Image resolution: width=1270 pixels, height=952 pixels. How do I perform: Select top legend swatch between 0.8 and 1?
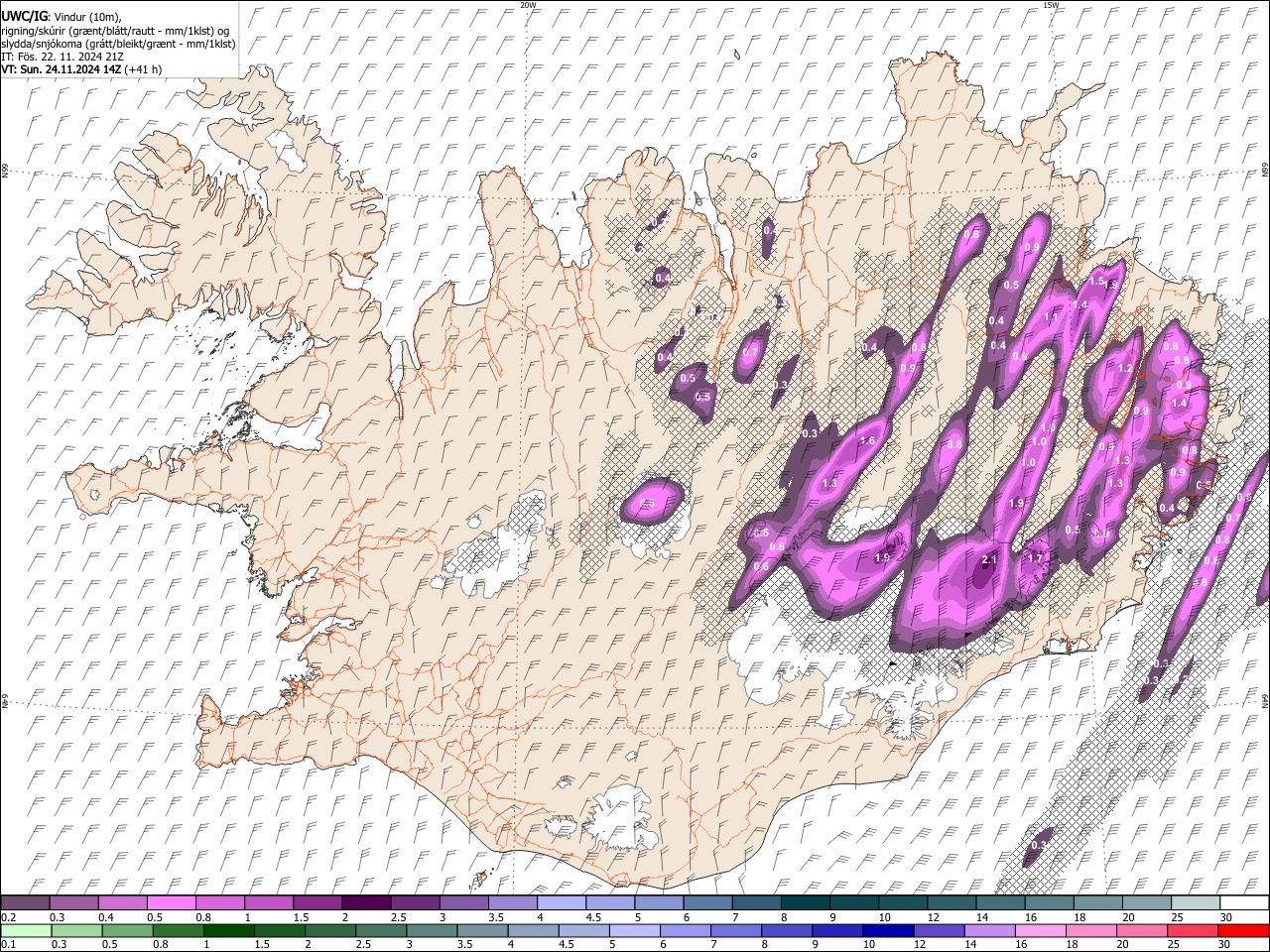pos(219,903)
